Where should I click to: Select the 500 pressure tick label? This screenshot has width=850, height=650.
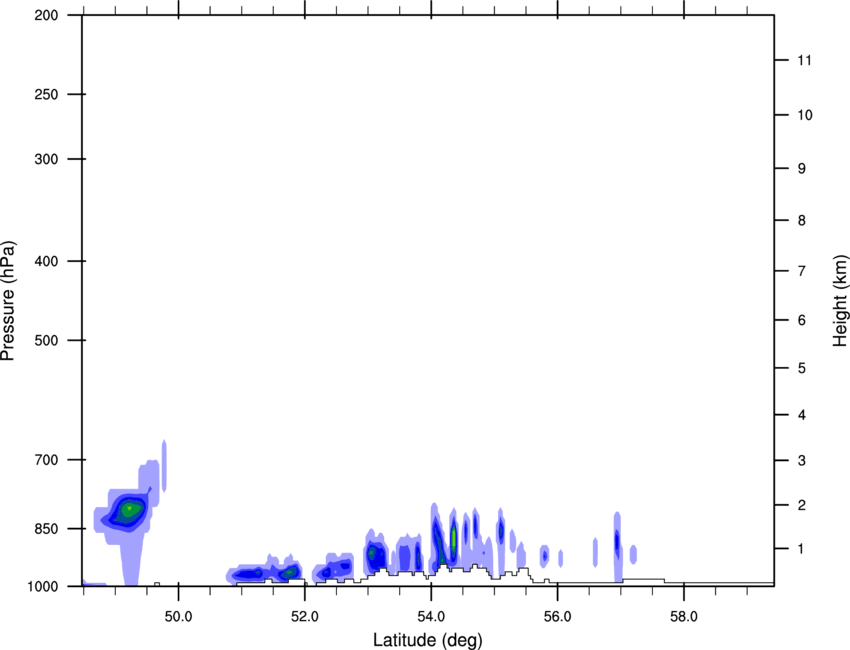point(46,340)
